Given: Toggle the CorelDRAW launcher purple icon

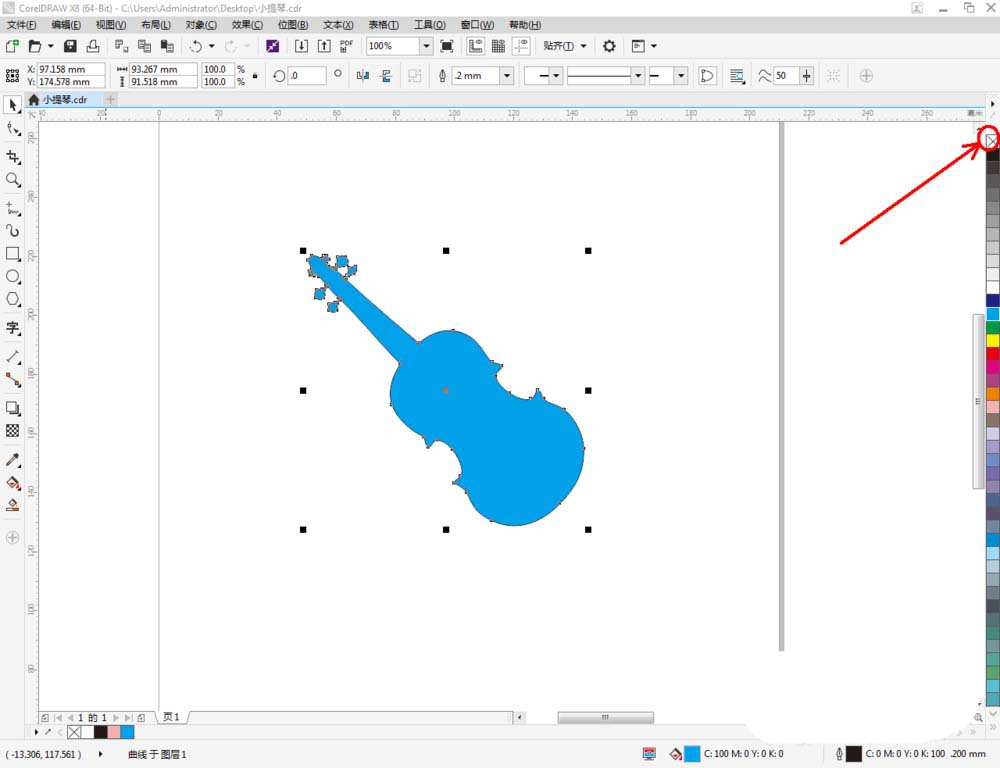Looking at the screenshot, I should tap(272, 46).
